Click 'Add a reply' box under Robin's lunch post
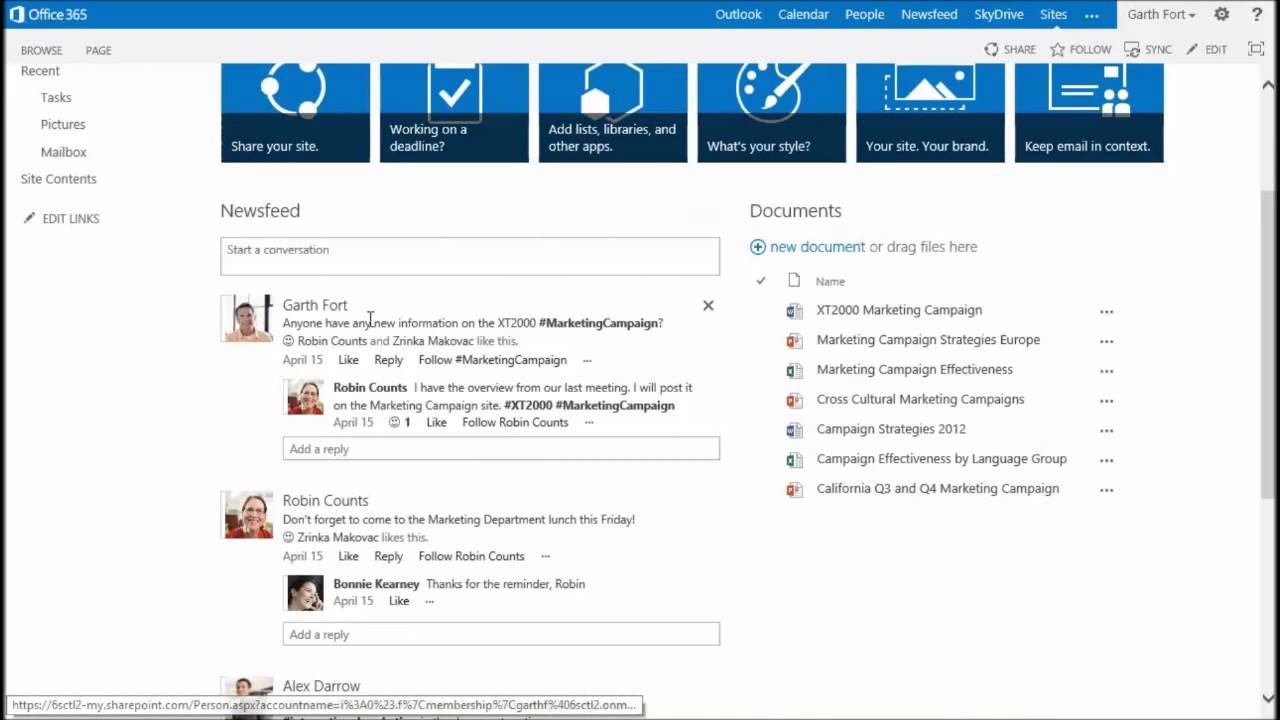This screenshot has height=720, width=1280. pos(501,634)
